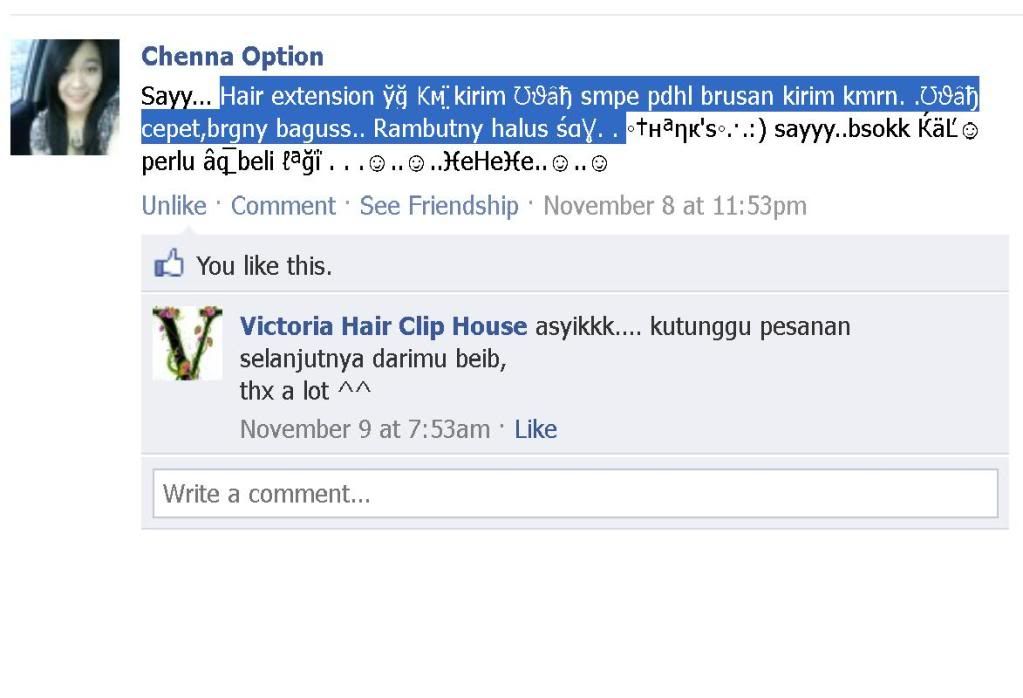Click the You like this text
The height and width of the screenshot is (698, 1023).
click(x=264, y=266)
